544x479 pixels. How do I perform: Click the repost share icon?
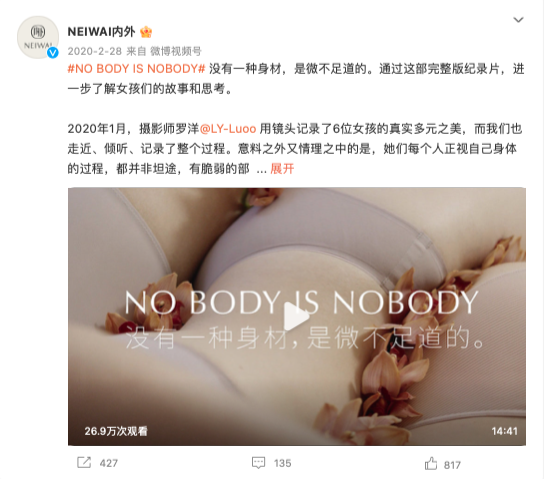84,463
